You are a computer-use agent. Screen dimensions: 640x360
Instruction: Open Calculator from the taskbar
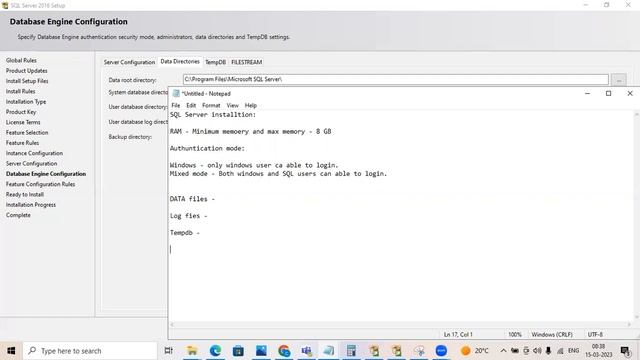pos(351,351)
